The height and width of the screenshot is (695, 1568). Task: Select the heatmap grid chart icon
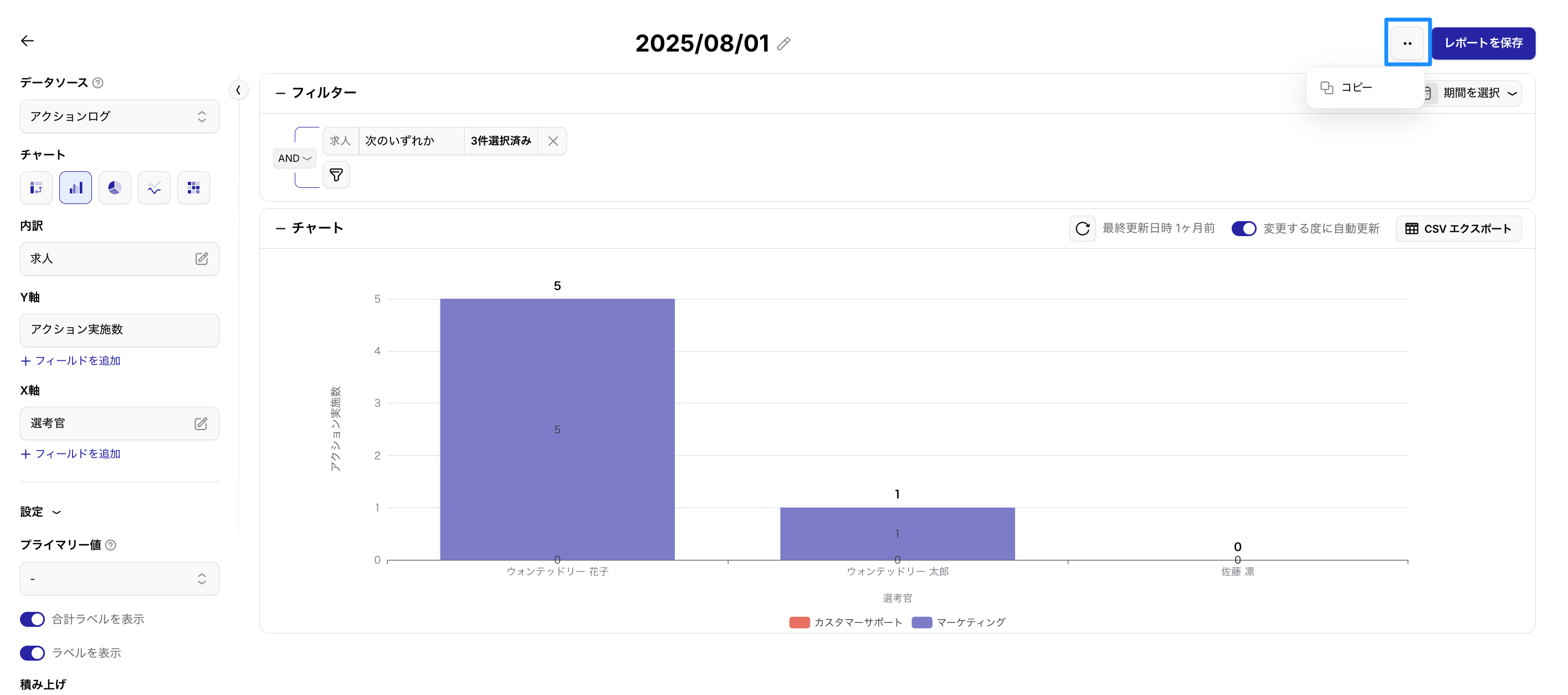(x=193, y=188)
